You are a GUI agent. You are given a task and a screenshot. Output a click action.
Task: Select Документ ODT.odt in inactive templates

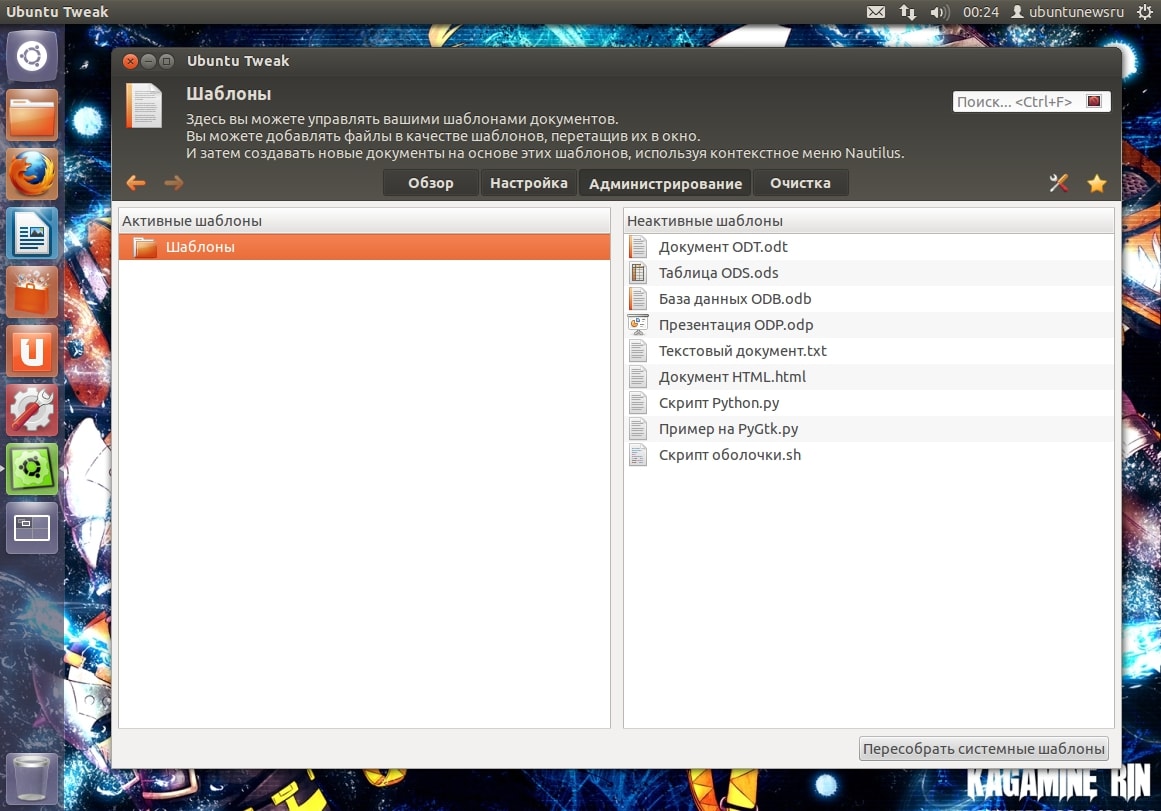click(x=869, y=247)
